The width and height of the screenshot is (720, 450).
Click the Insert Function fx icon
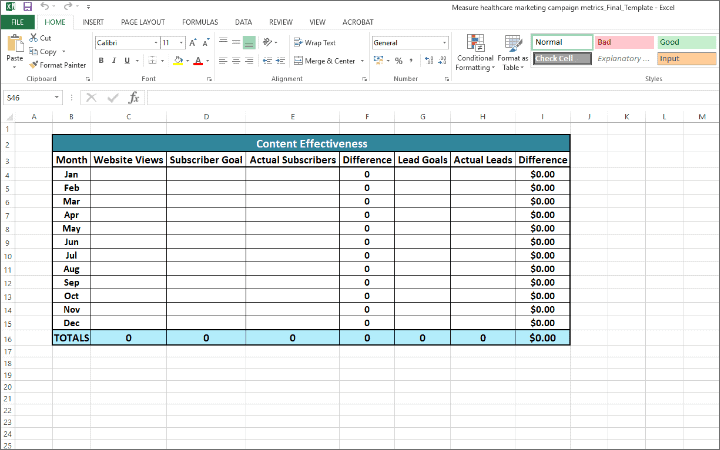[x=133, y=98]
